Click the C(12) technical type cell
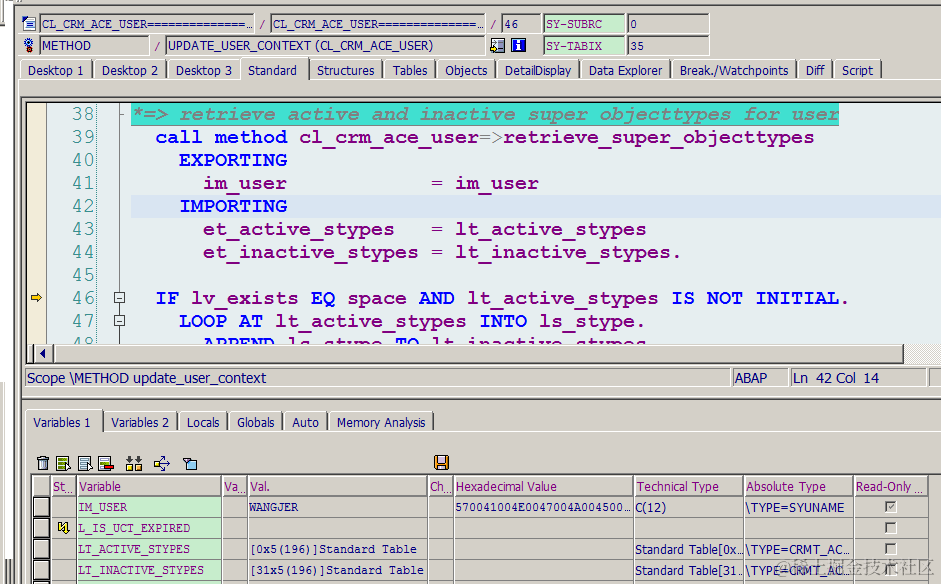941x584 pixels. tap(688, 507)
